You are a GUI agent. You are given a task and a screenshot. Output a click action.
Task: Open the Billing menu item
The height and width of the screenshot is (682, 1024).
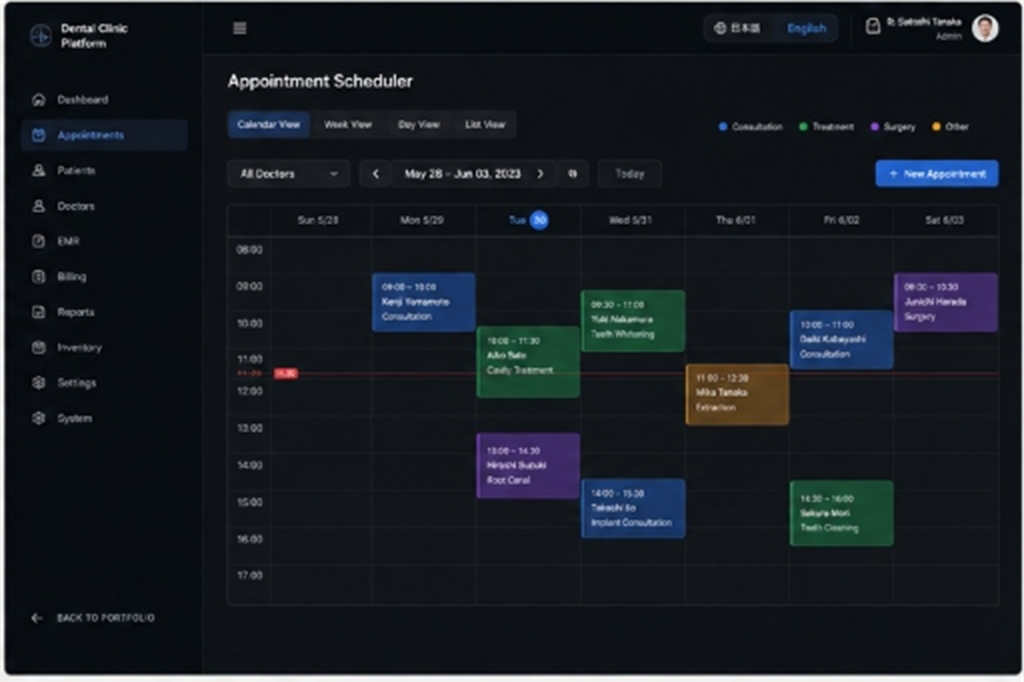(x=104, y=276)
